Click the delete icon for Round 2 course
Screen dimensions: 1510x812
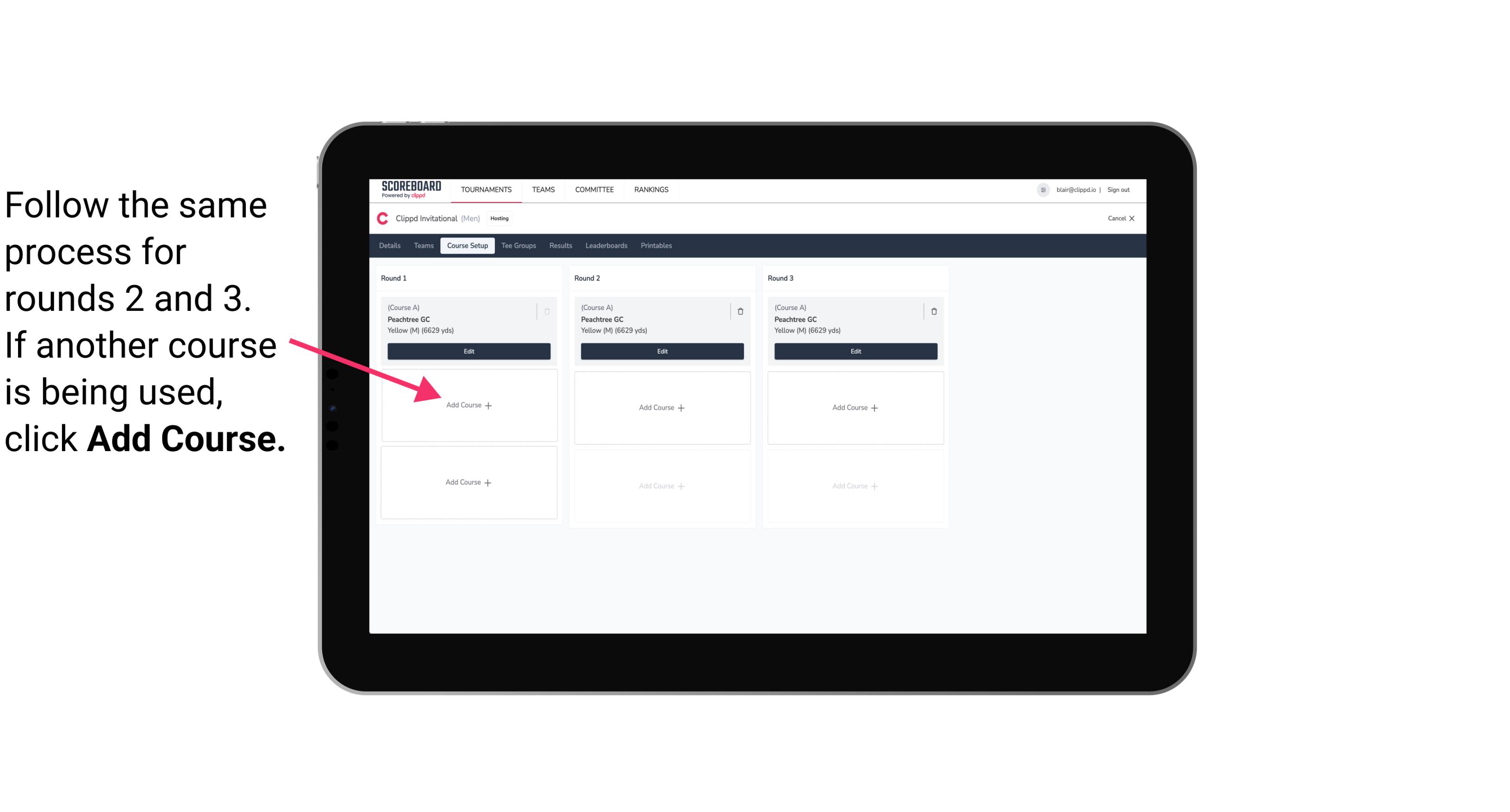740,311
